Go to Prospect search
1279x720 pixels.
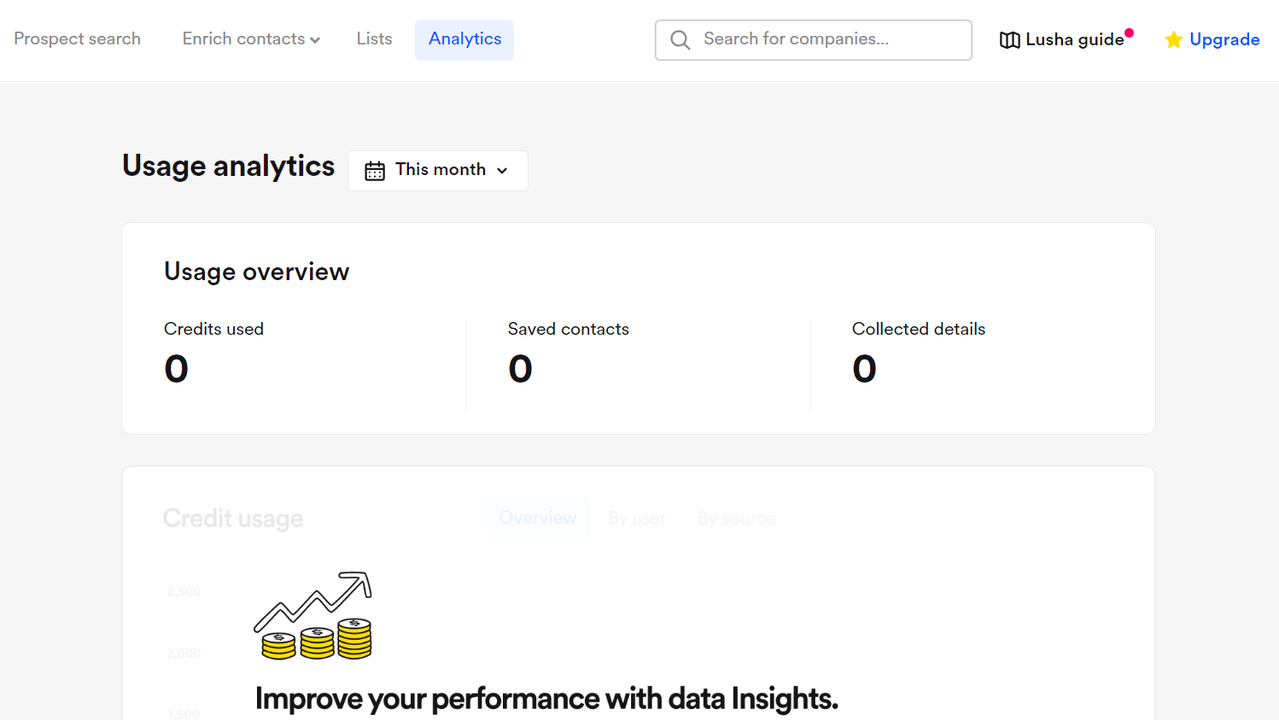click(77, 39)
